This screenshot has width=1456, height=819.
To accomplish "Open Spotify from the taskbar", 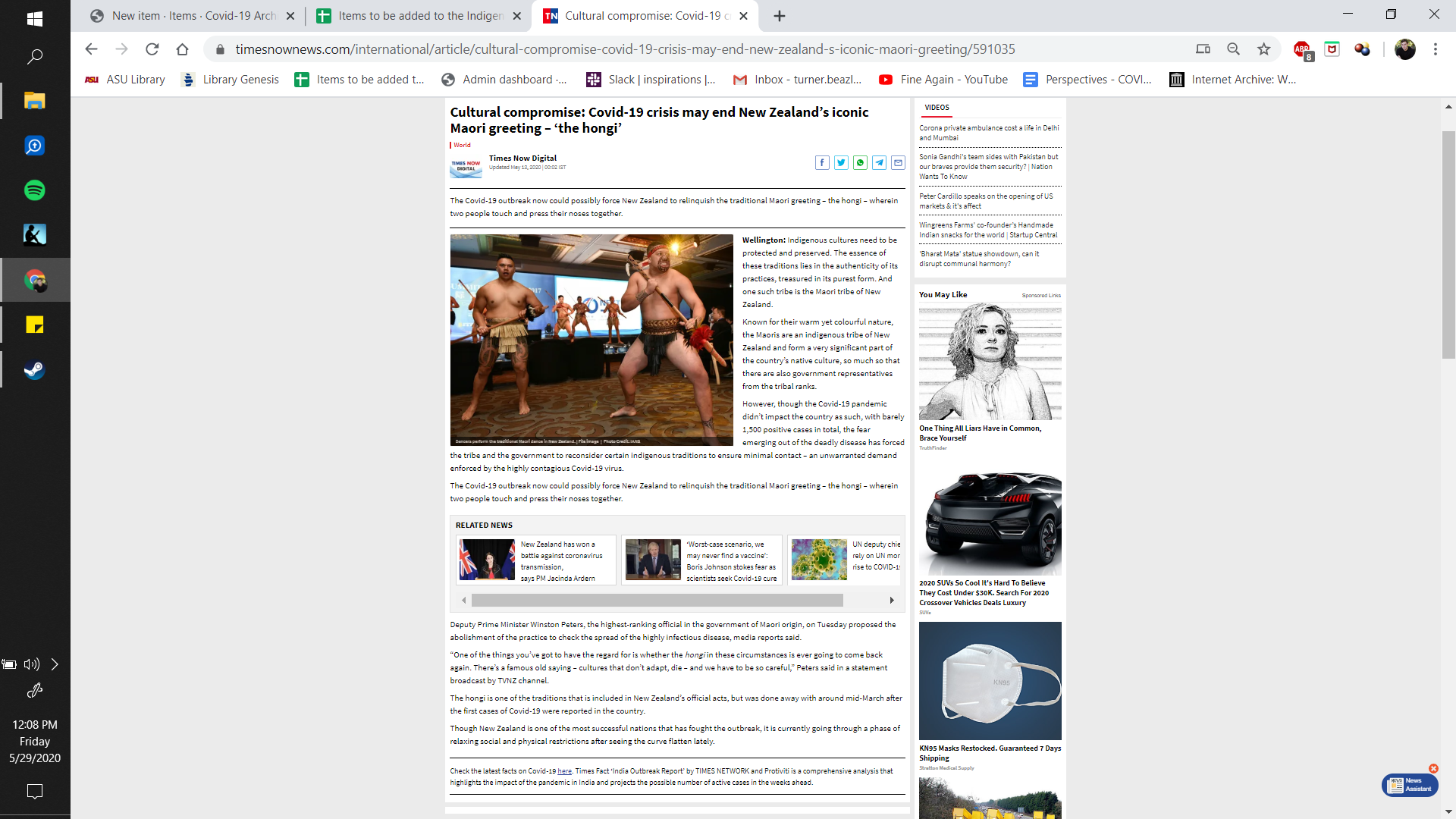I will [x=34, y=190].
